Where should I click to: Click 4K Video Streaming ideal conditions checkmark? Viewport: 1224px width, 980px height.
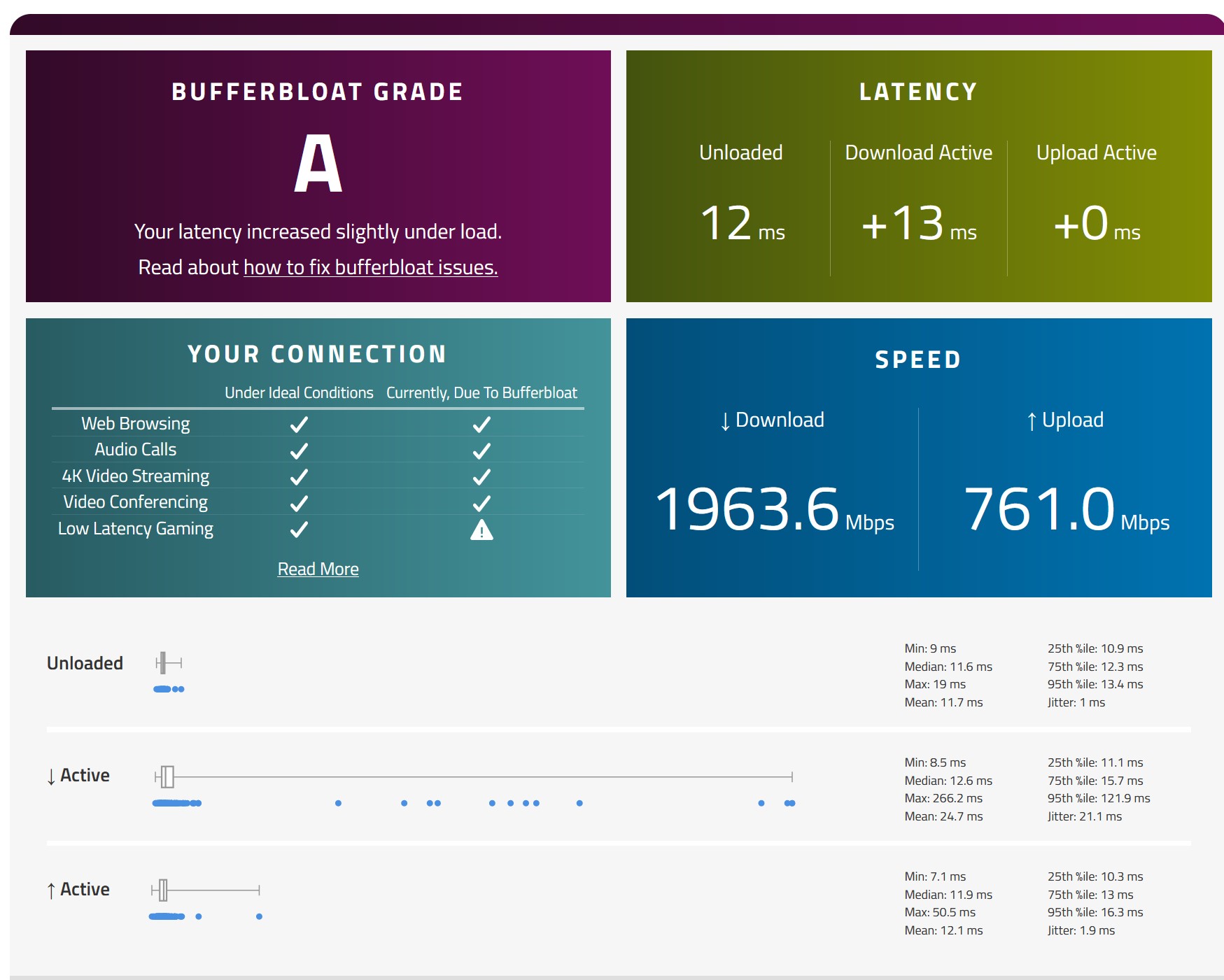point(299,477)
